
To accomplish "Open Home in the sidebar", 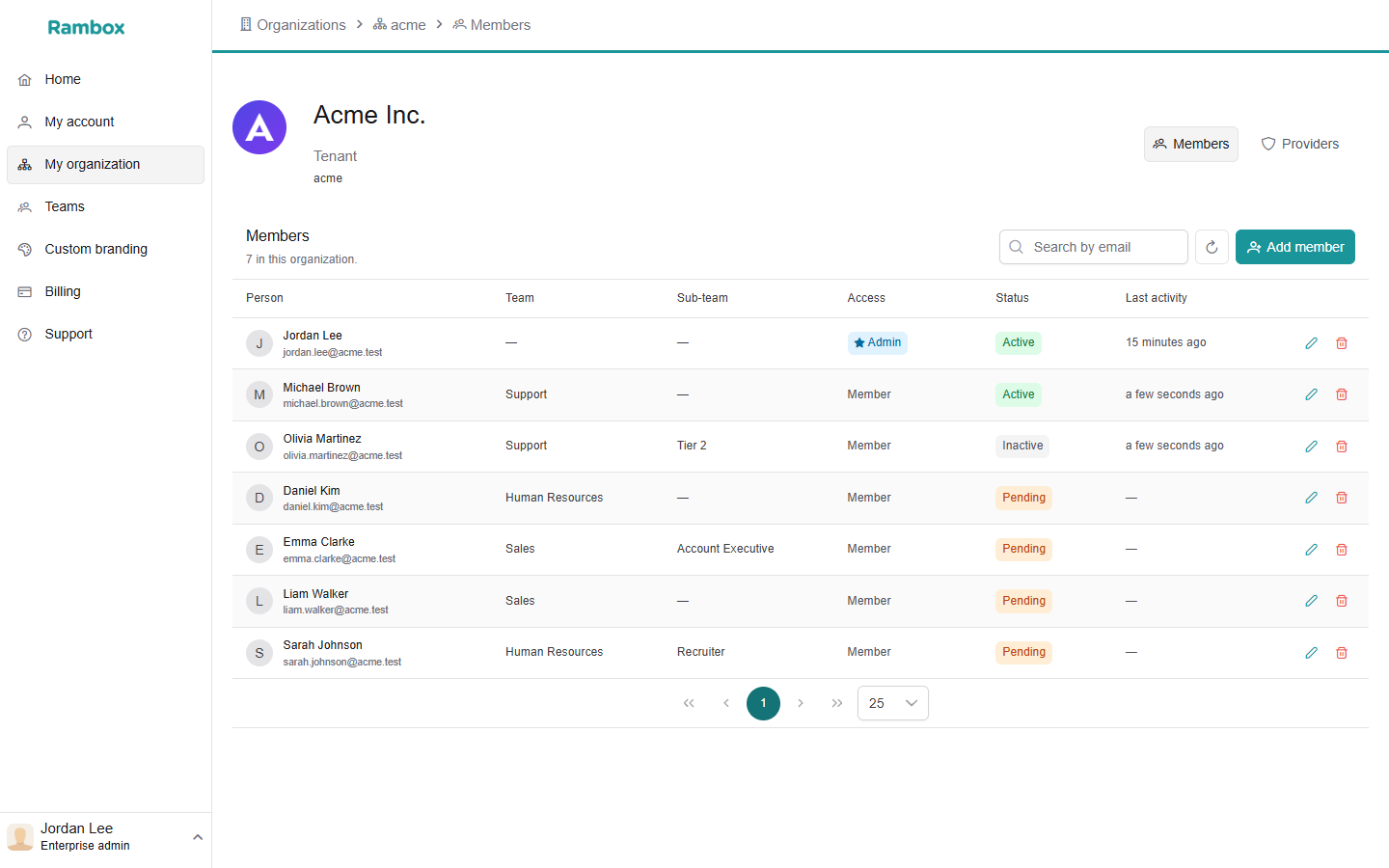I will [105, 79].
